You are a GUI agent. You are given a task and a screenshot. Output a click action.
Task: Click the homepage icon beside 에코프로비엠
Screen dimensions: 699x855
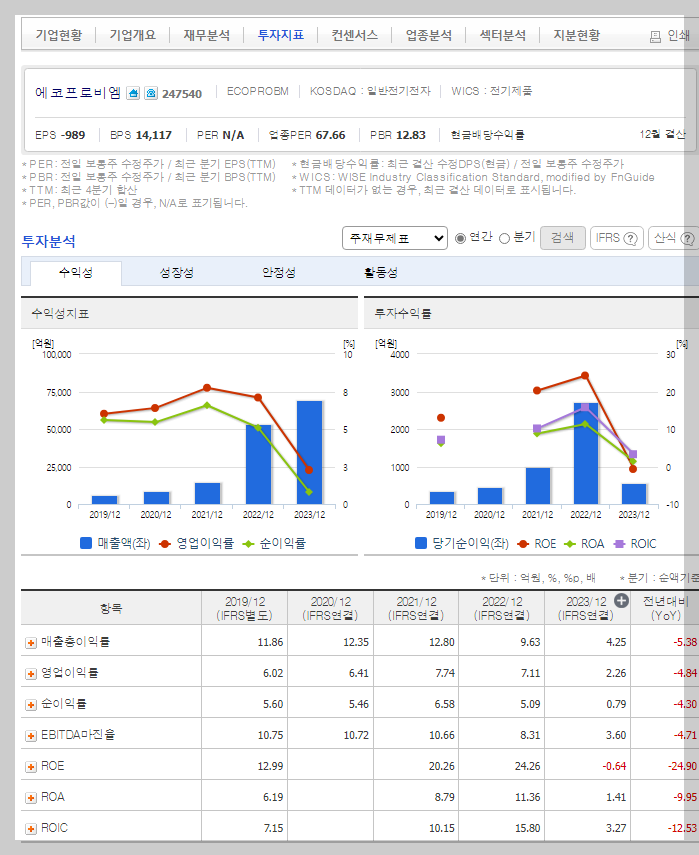(x=133, y=93)
